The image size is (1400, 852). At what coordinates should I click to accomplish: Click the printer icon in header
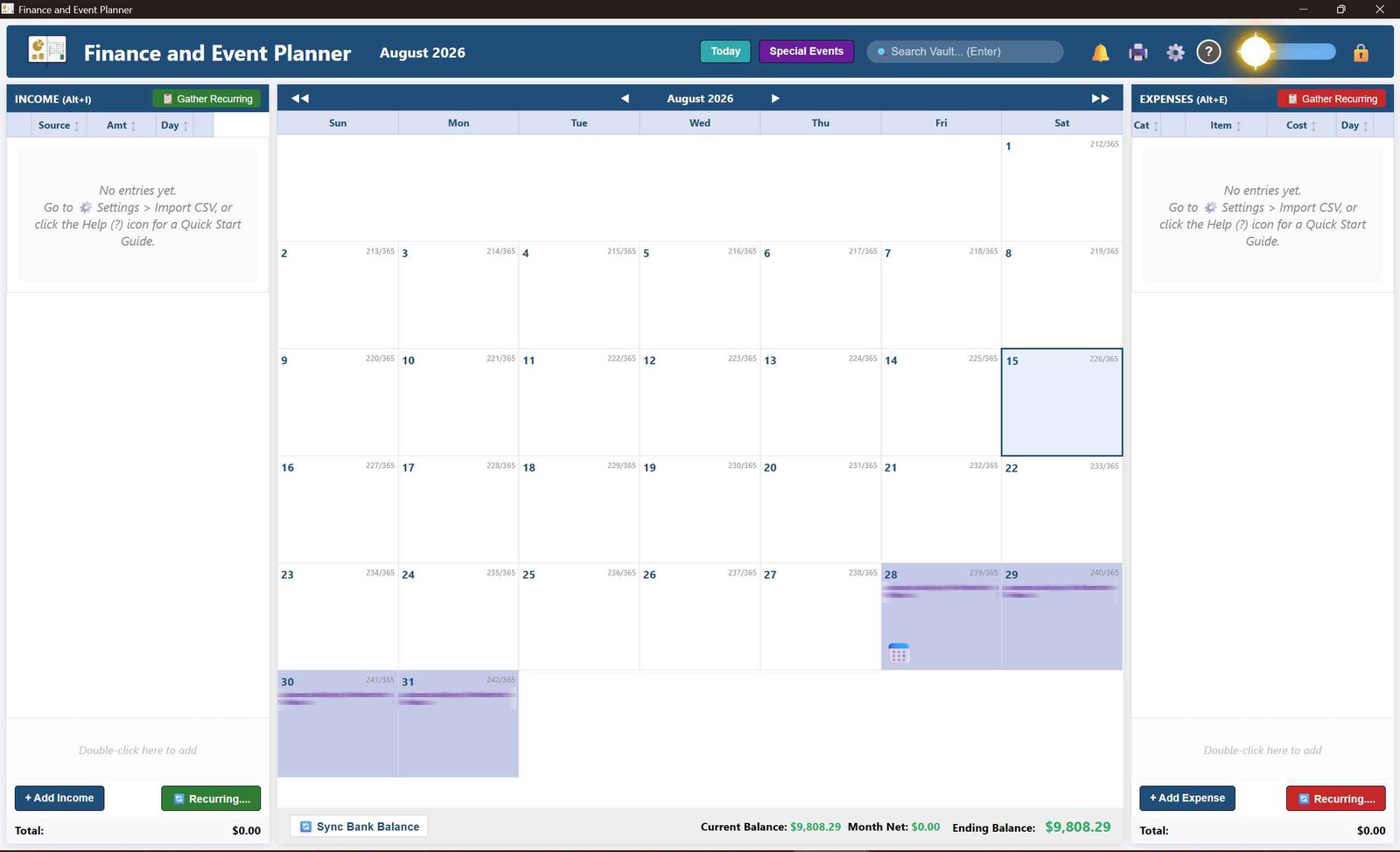pos(1137,52)
